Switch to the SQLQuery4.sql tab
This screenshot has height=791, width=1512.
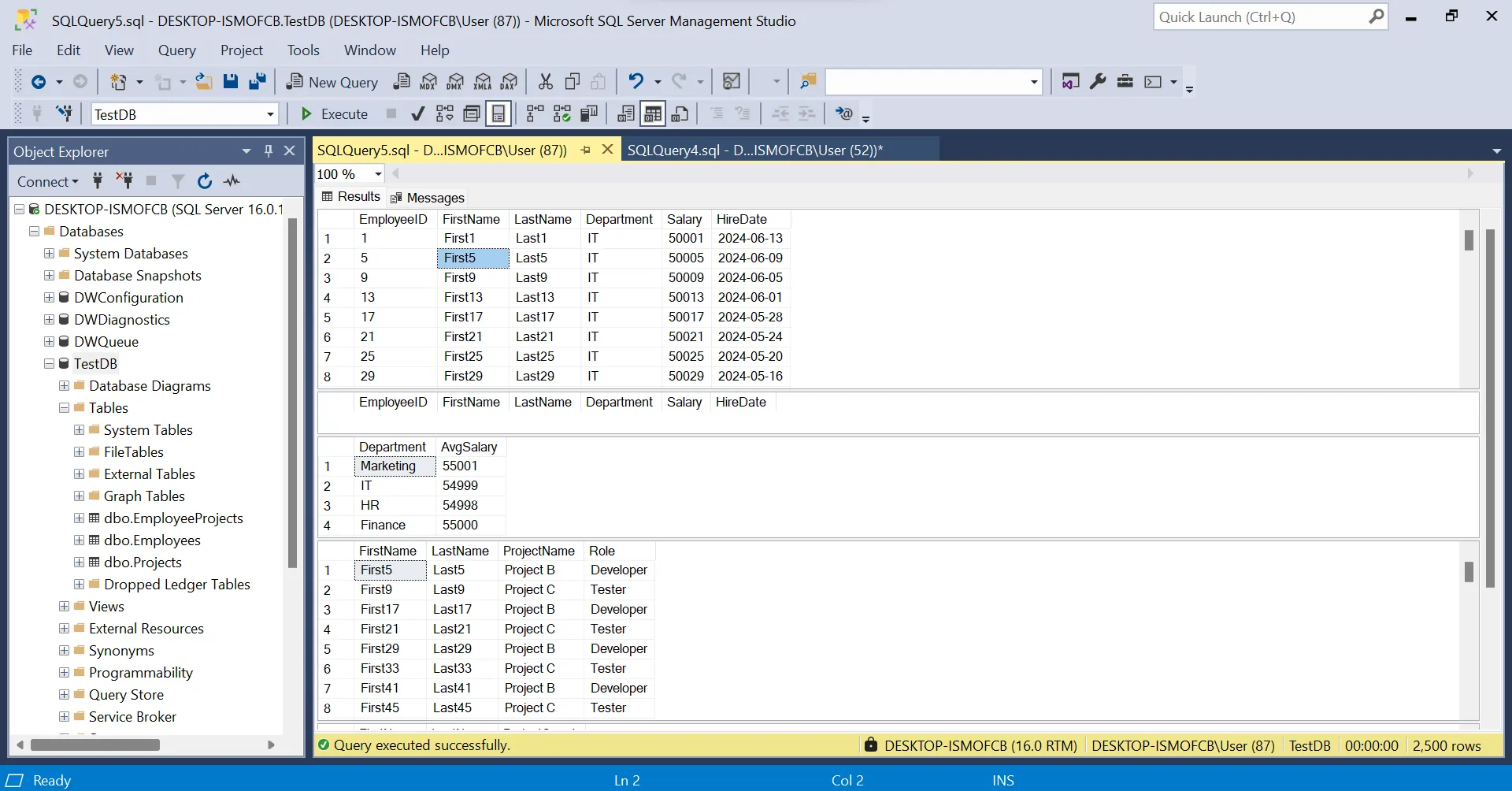pos(754,150)
